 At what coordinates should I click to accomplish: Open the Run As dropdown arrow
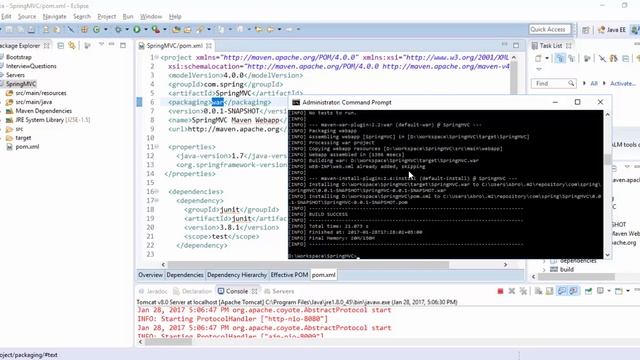tap(145, 29)
